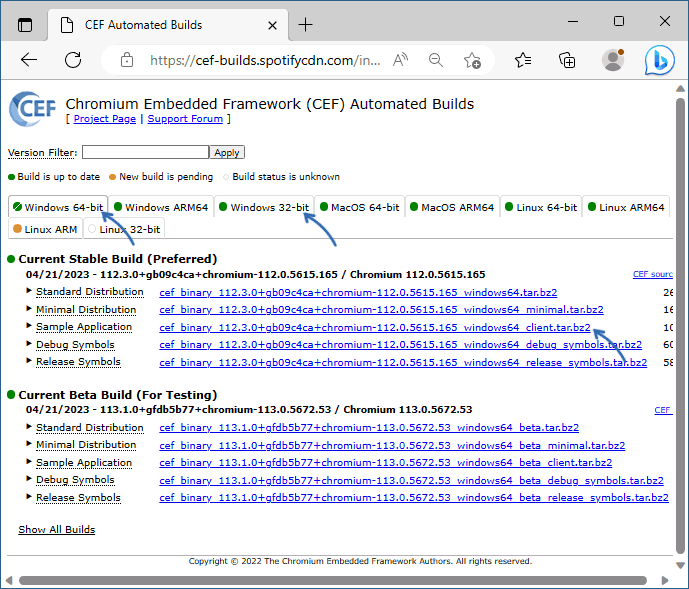Click the Version Filter text box
Screen dimensions: 689x589
click(x=145, y=152)
